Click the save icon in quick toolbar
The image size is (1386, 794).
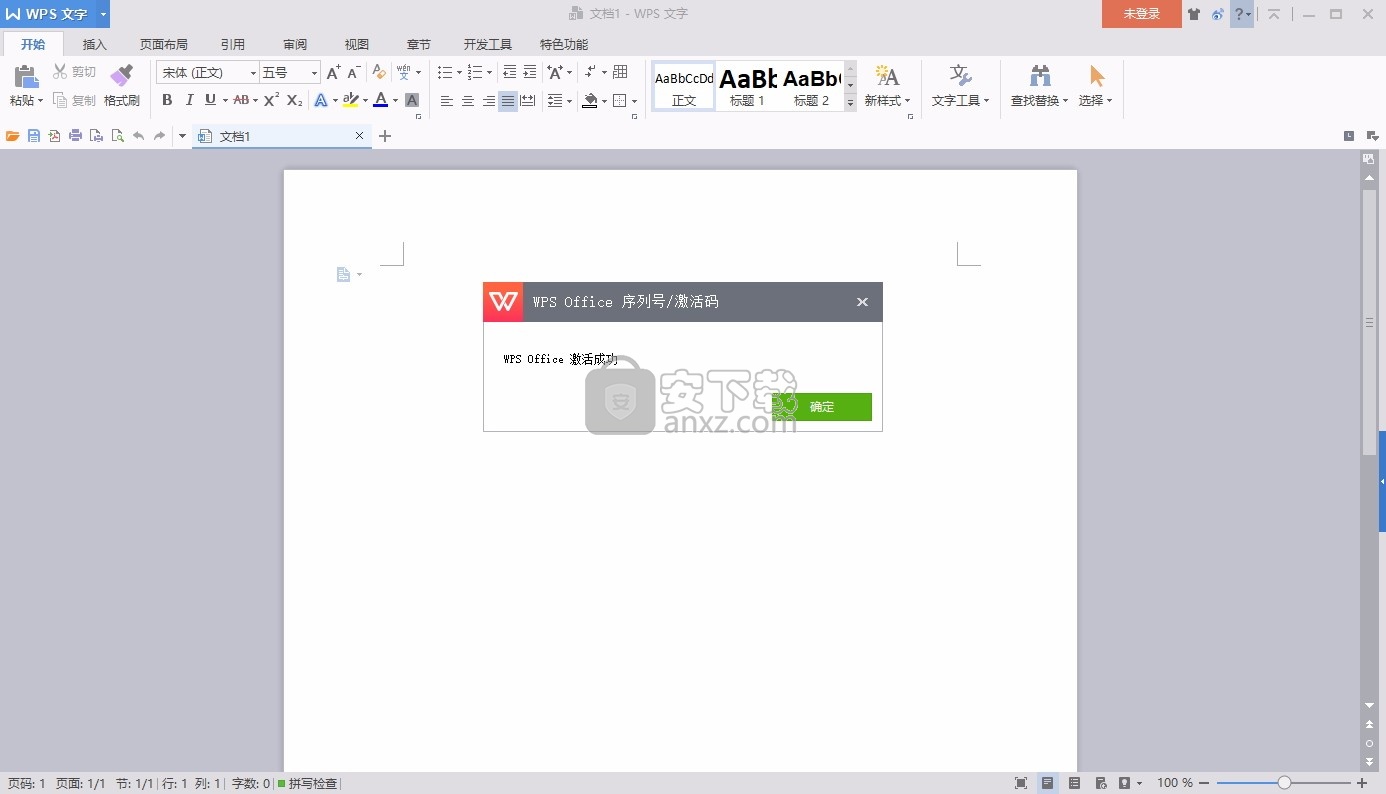click(x=34, y=136)
